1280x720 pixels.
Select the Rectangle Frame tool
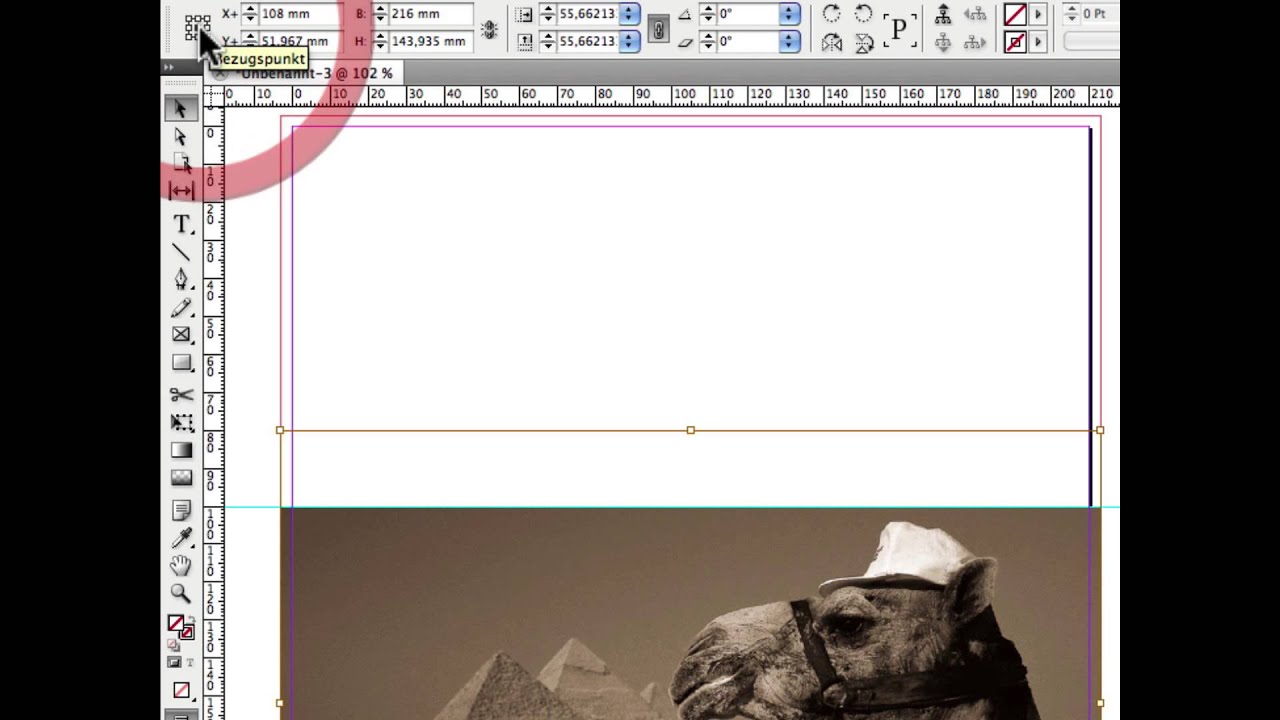pyautogui.click(x=181, y=335)
